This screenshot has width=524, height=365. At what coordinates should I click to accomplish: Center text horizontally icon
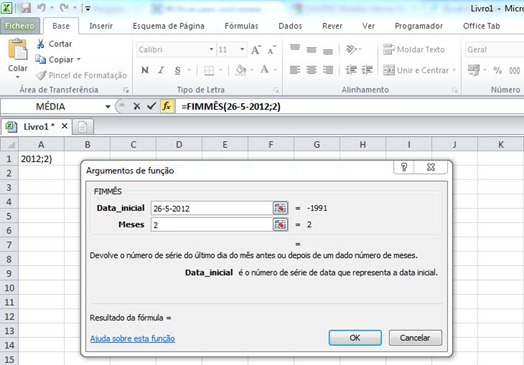point(311,70)
